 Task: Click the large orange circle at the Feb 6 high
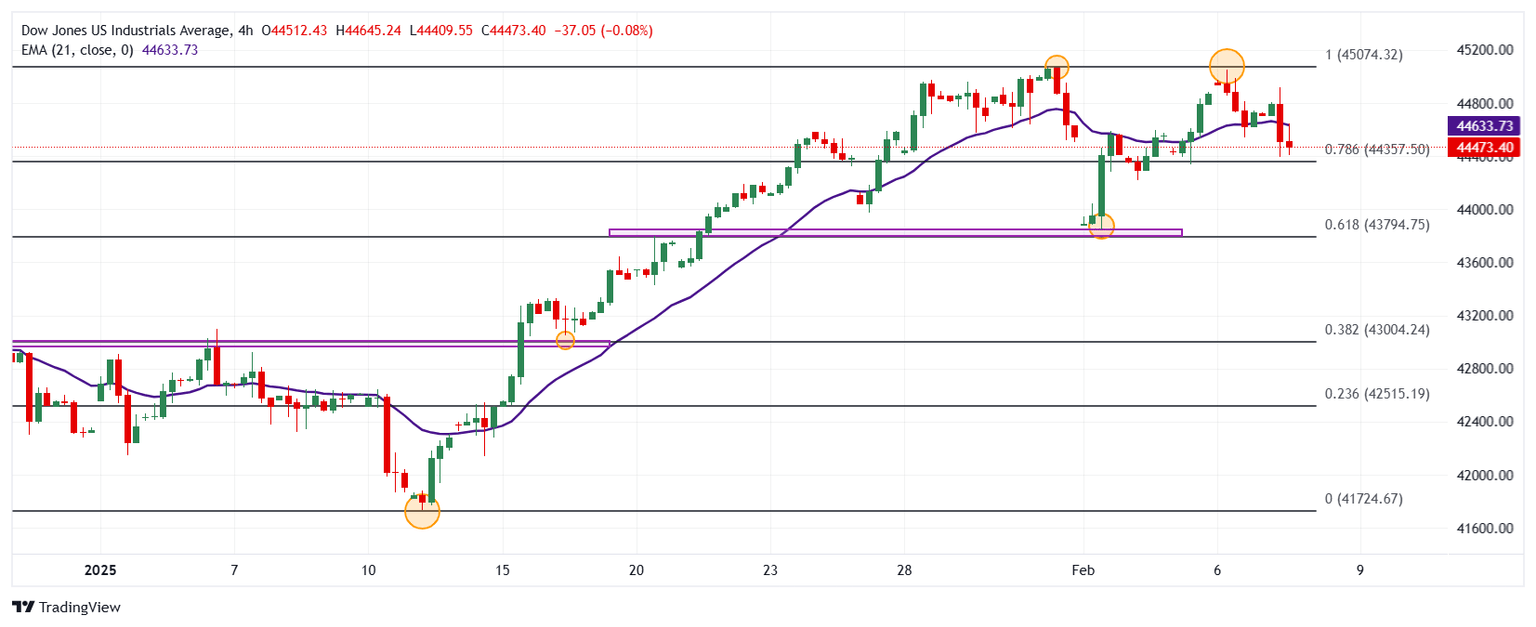pyautogui.click(x=1226, y=66)
